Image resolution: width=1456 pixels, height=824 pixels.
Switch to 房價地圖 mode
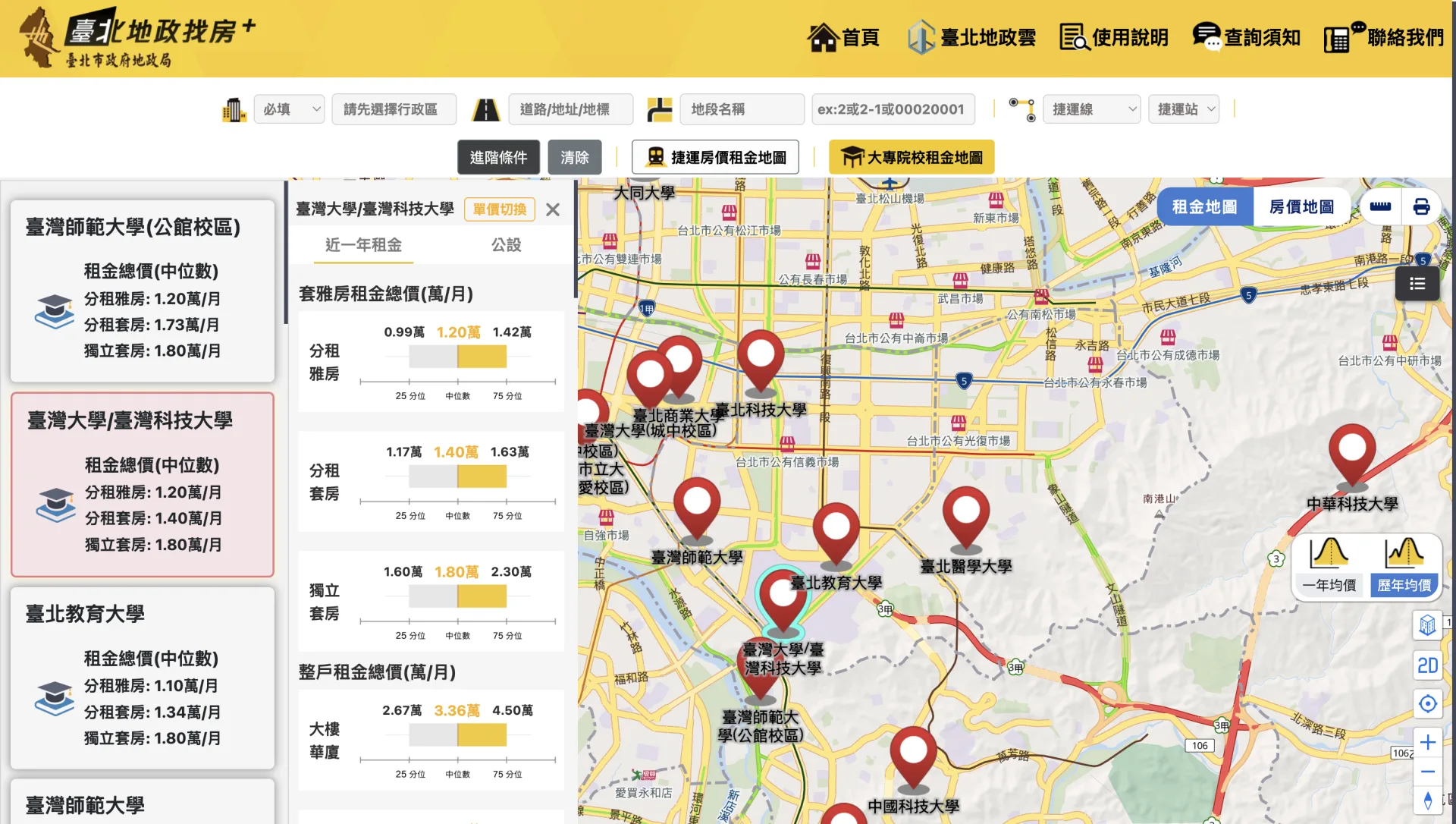point(1302,206)
